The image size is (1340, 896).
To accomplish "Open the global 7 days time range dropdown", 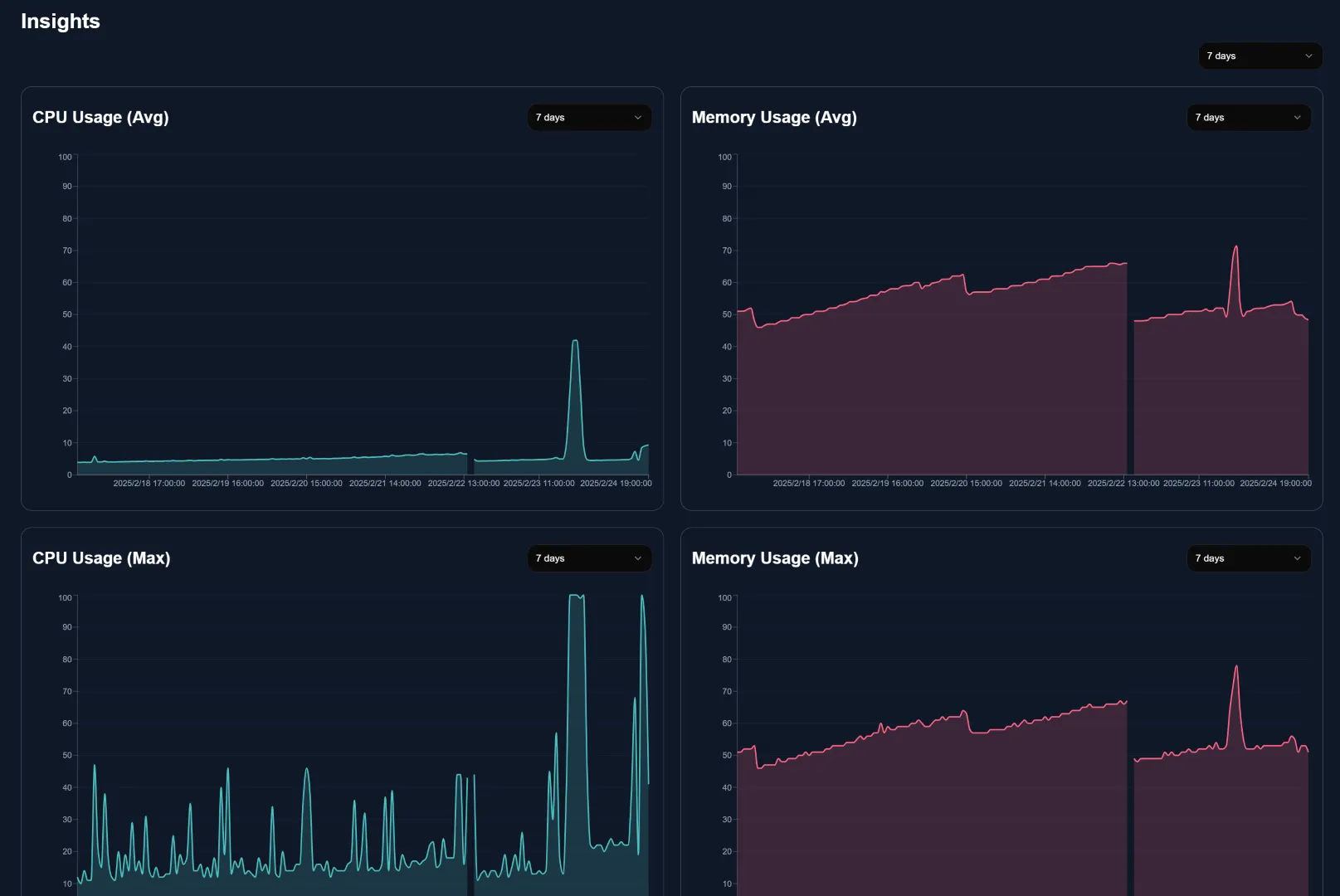I will click(x=1260, y=56).
